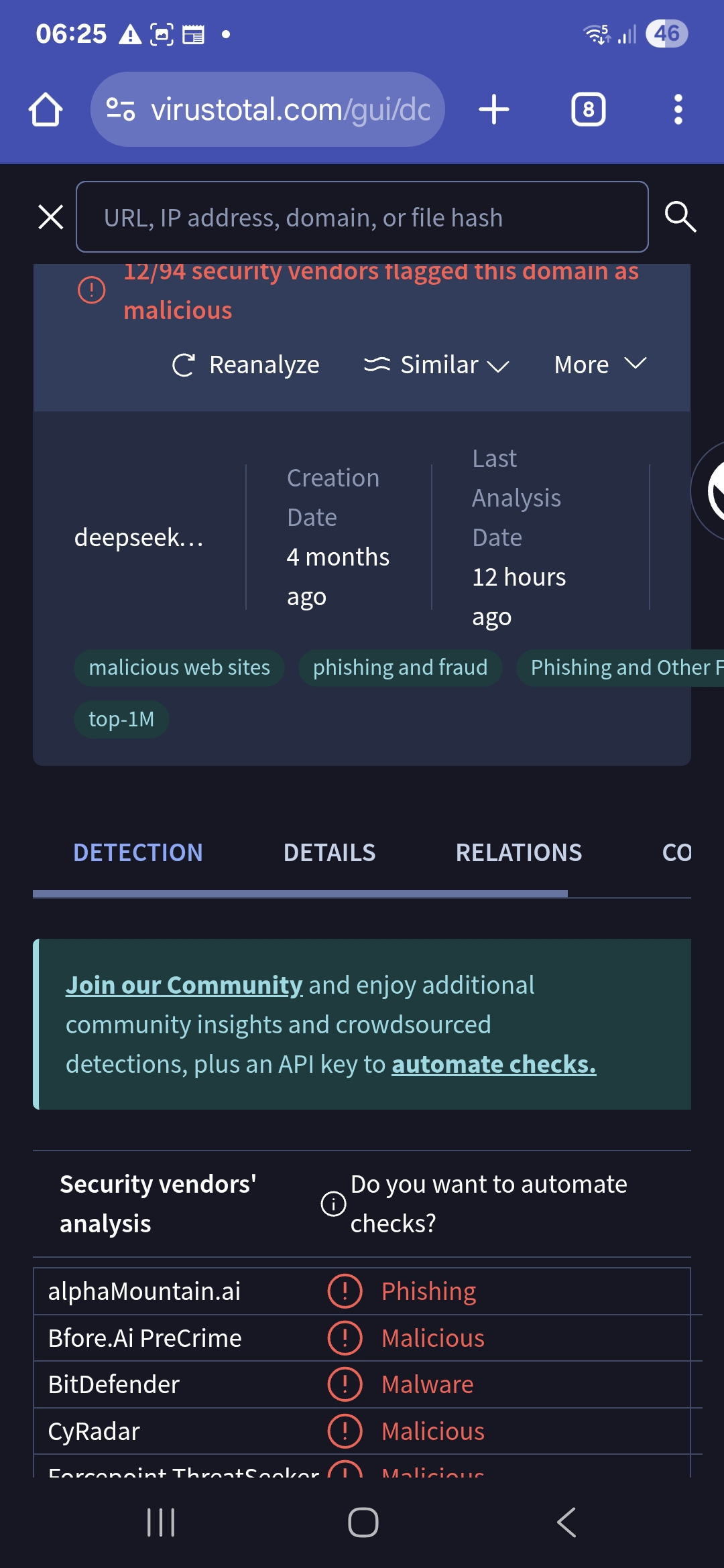The width and height of the screenshot is (724, 1568).
Task: Open site info icon in address bar
Action: click(x=121, y=109)
